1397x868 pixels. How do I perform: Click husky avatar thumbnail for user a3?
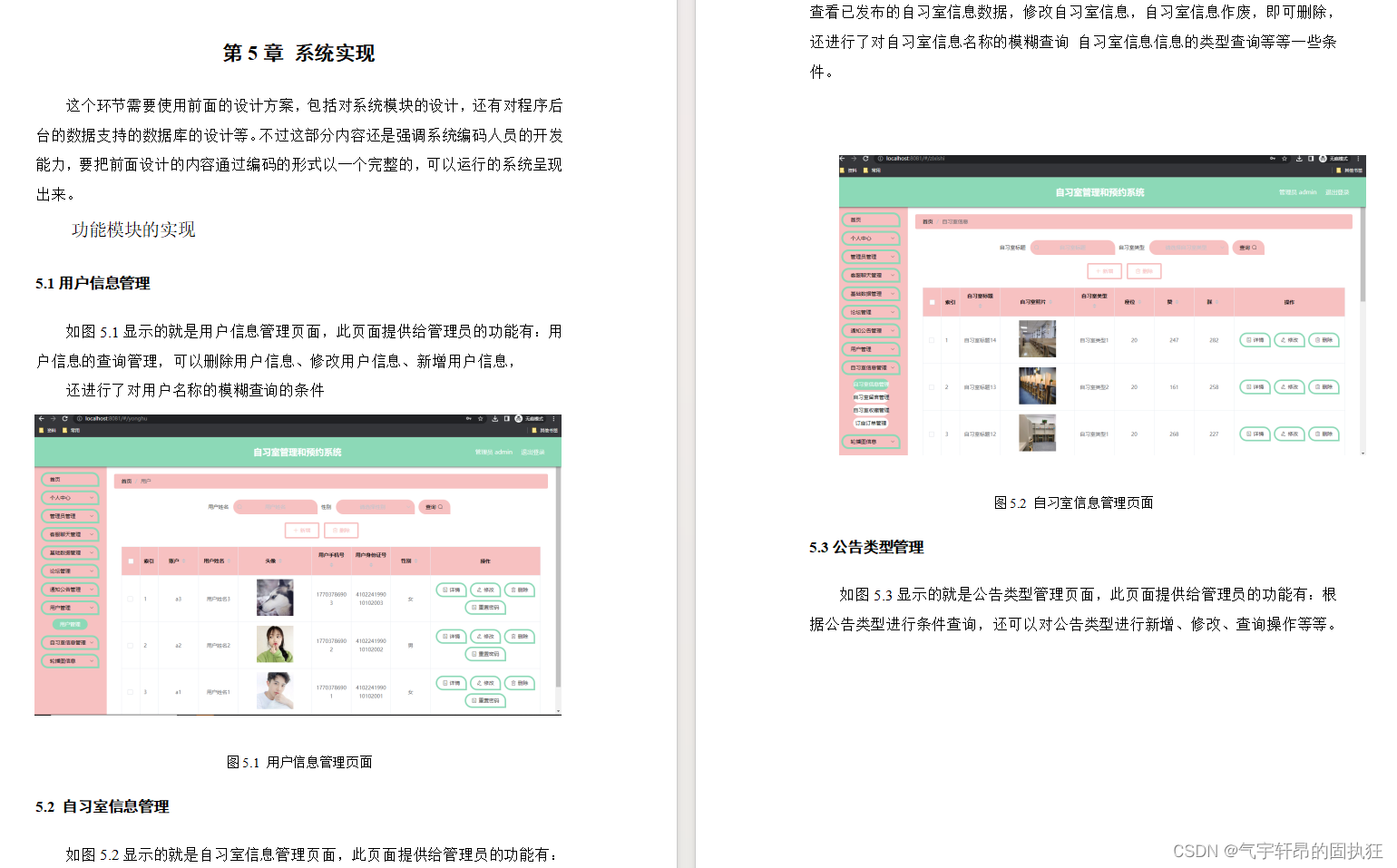275,598
